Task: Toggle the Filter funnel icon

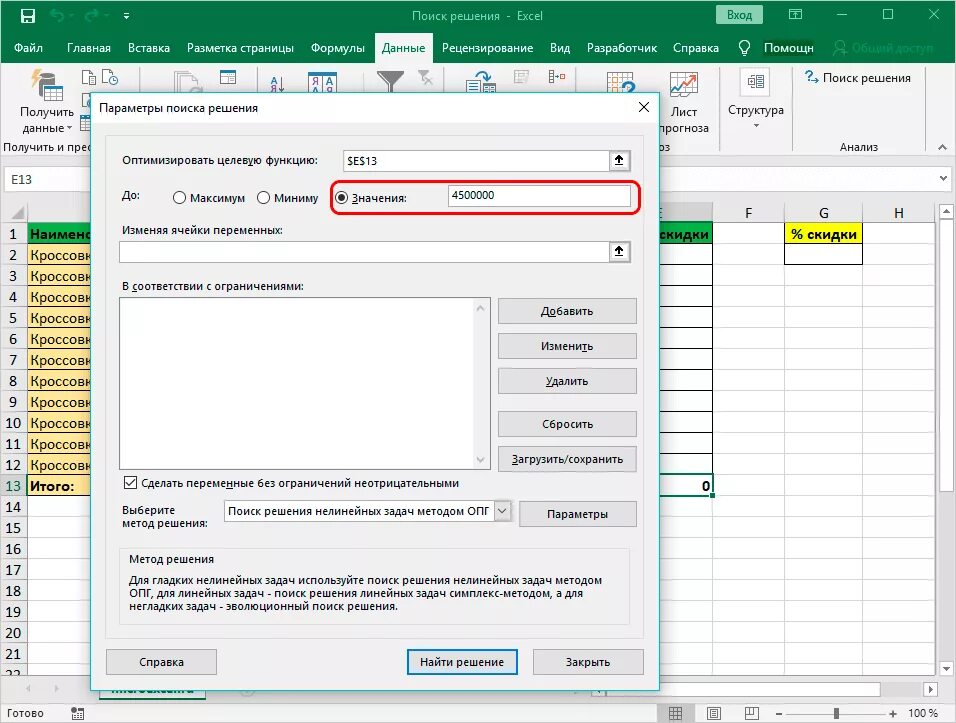Action: [x=390, y=81]
